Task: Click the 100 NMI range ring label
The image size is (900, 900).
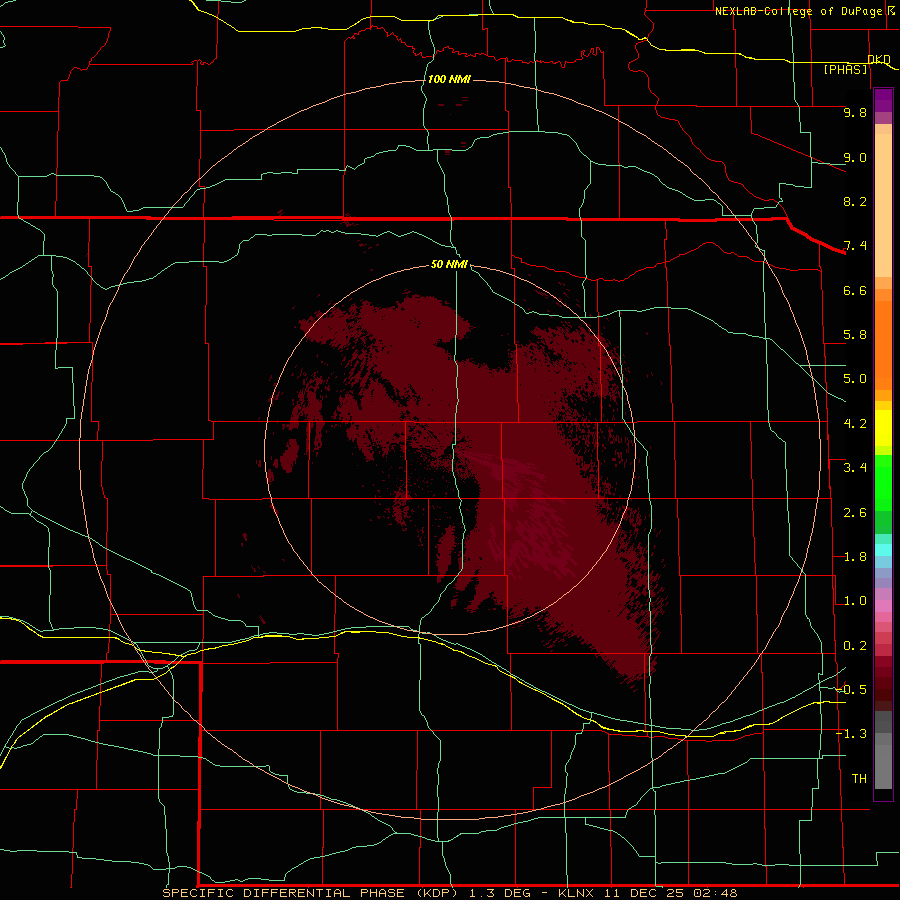Action: point(449,79)
